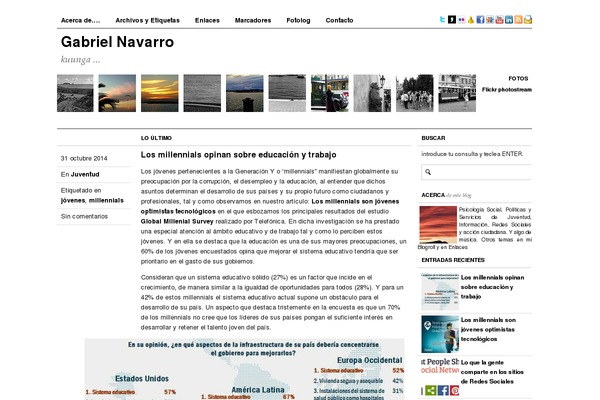Image resolution: width=600 pixels, height=400 pixels.
Task: Open 'Lo que la gente comparte' recent entry
Action: [x=492, y=372]
